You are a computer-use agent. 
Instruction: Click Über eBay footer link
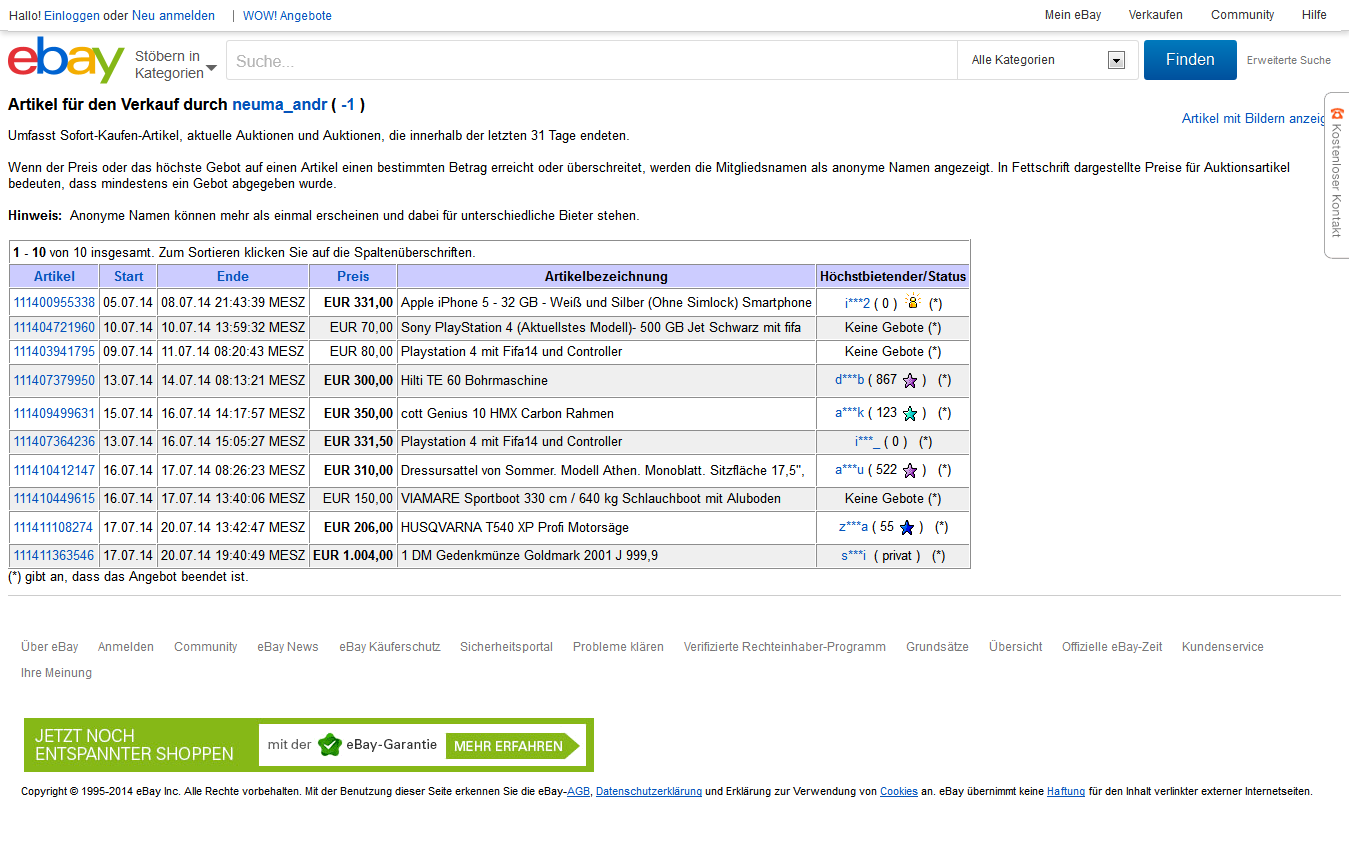tap(50, 647)
